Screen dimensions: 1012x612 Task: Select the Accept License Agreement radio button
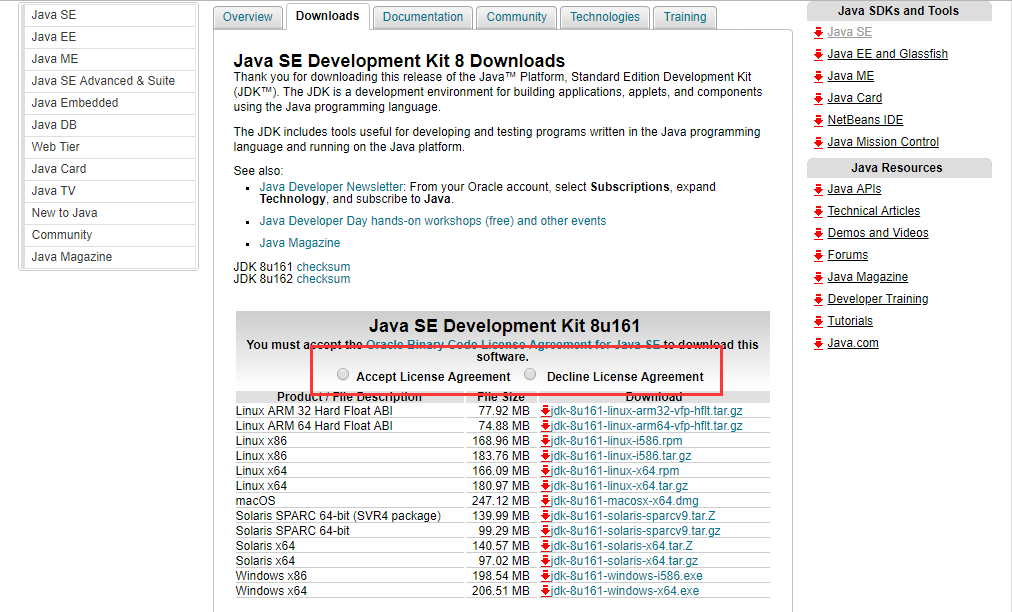(343, 374)
